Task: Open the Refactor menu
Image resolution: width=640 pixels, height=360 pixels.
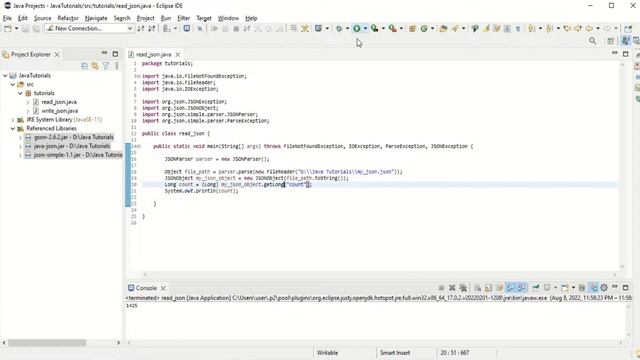Action: (68, 18)
